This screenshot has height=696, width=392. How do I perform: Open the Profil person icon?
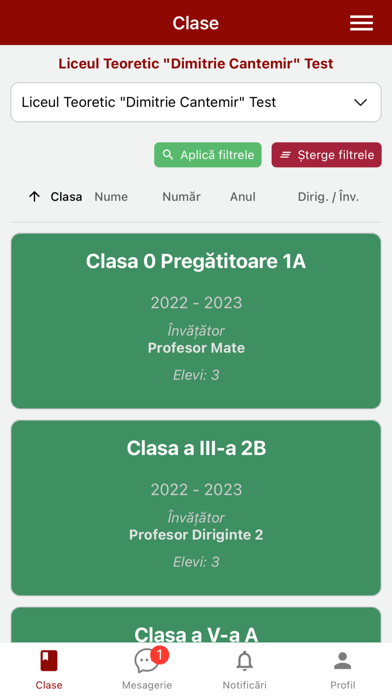tap(343, 661)
